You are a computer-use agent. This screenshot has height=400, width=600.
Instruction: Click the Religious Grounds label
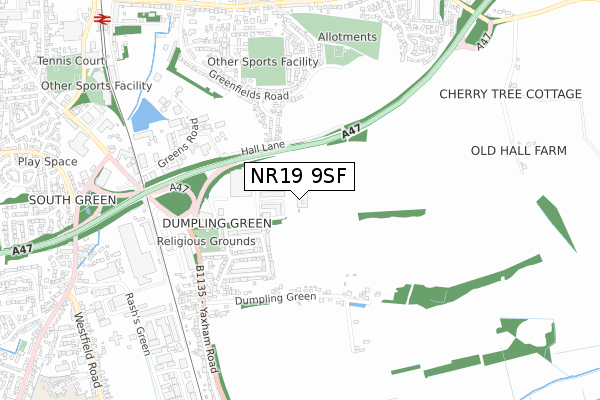[x=206, y=242]
